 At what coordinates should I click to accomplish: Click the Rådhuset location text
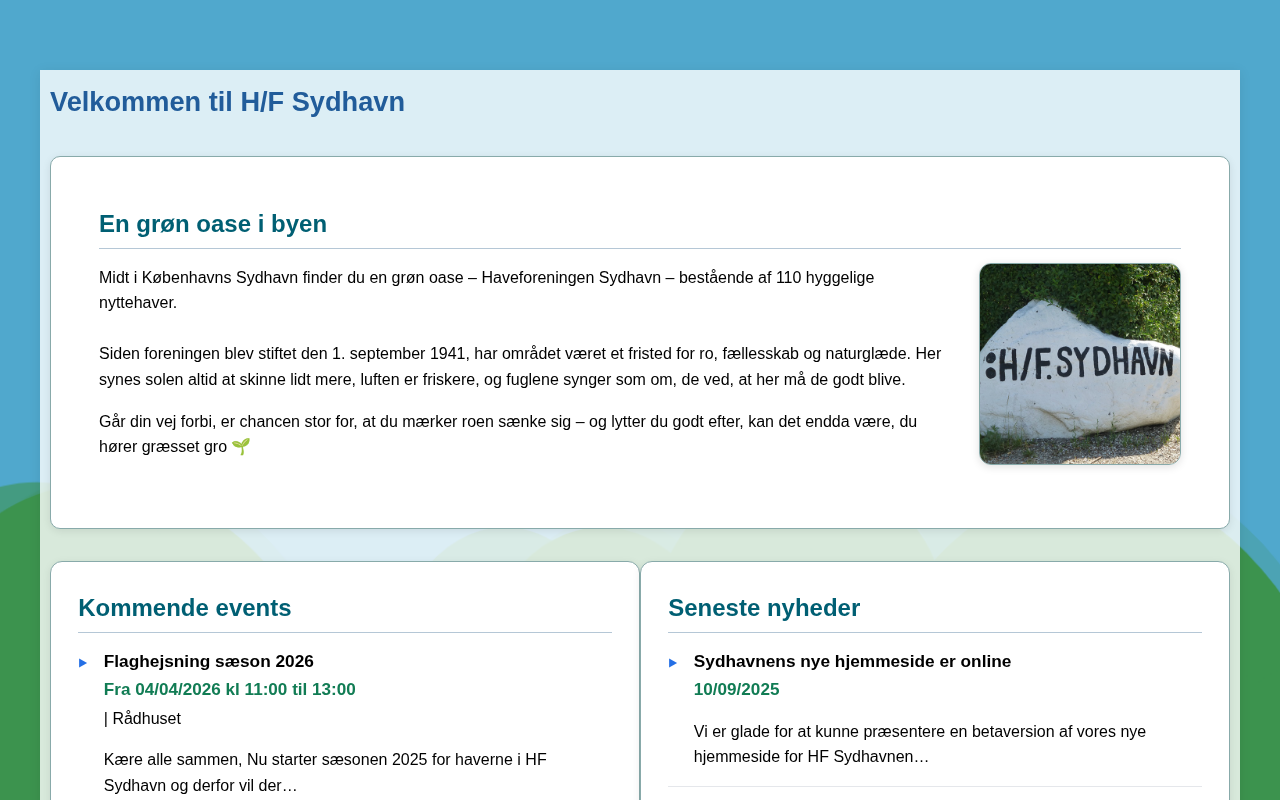146,718
